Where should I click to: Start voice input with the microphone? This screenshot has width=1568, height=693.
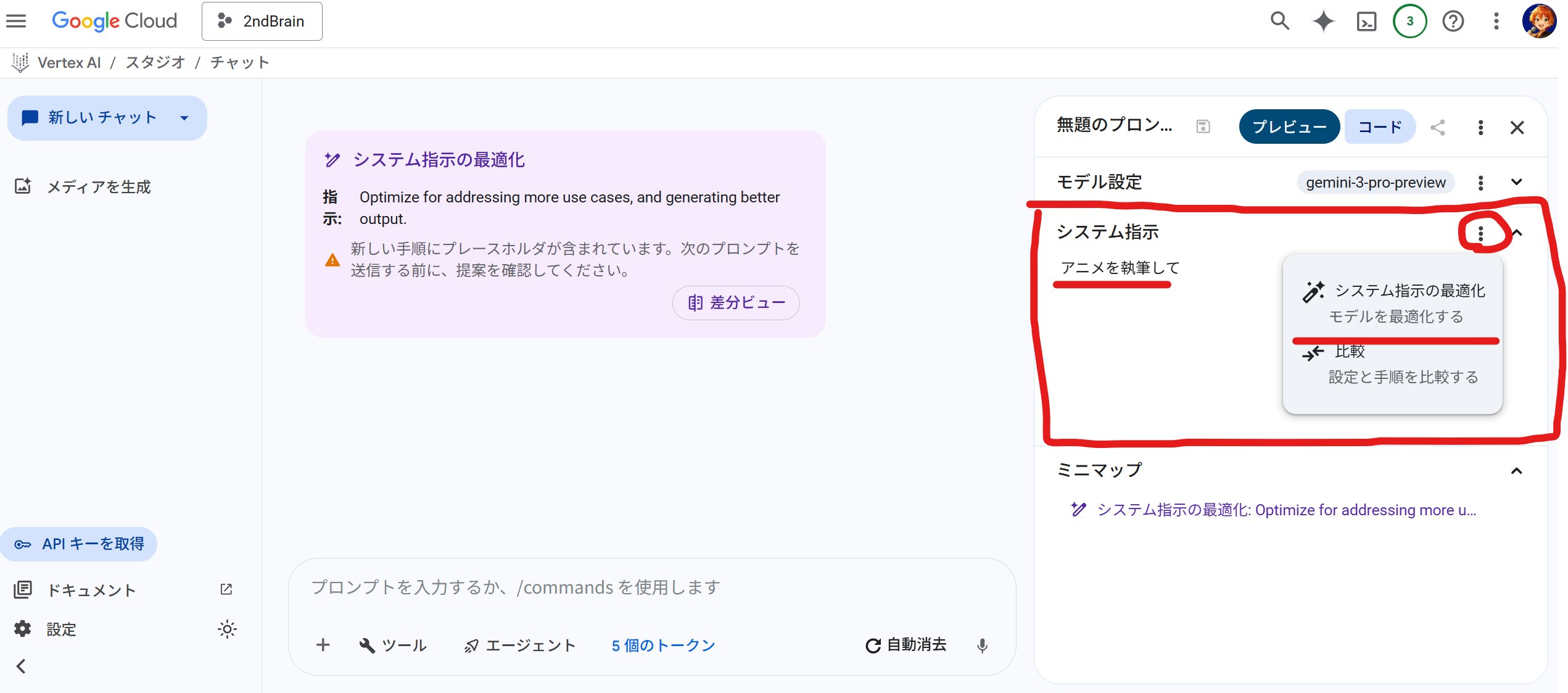(982, 645)
